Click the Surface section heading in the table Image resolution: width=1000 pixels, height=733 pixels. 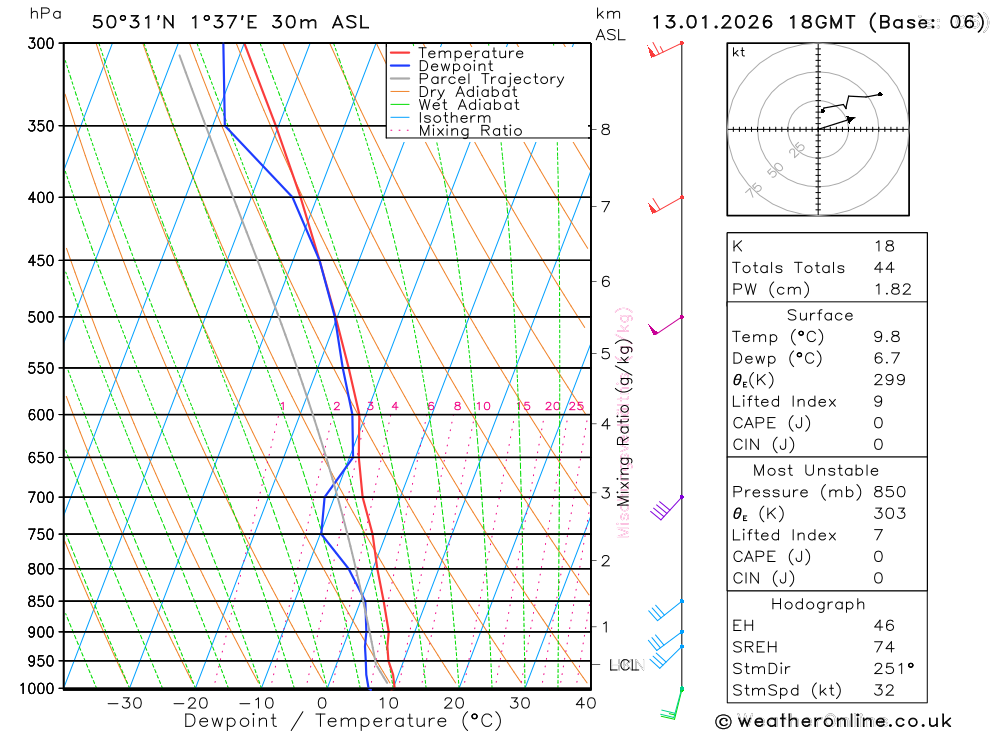[820, 315]
